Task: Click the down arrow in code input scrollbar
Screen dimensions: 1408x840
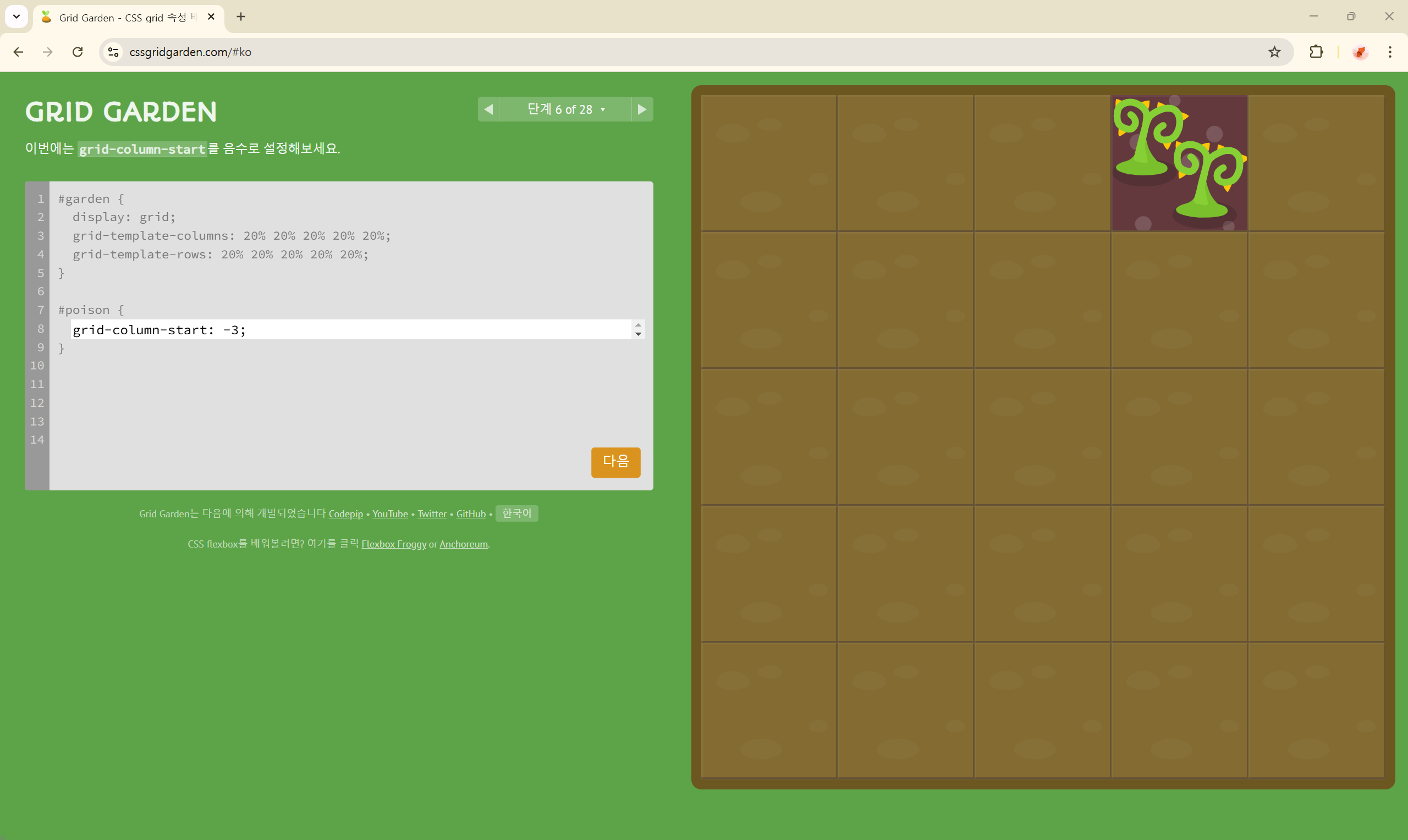Action: click(638, 334)
